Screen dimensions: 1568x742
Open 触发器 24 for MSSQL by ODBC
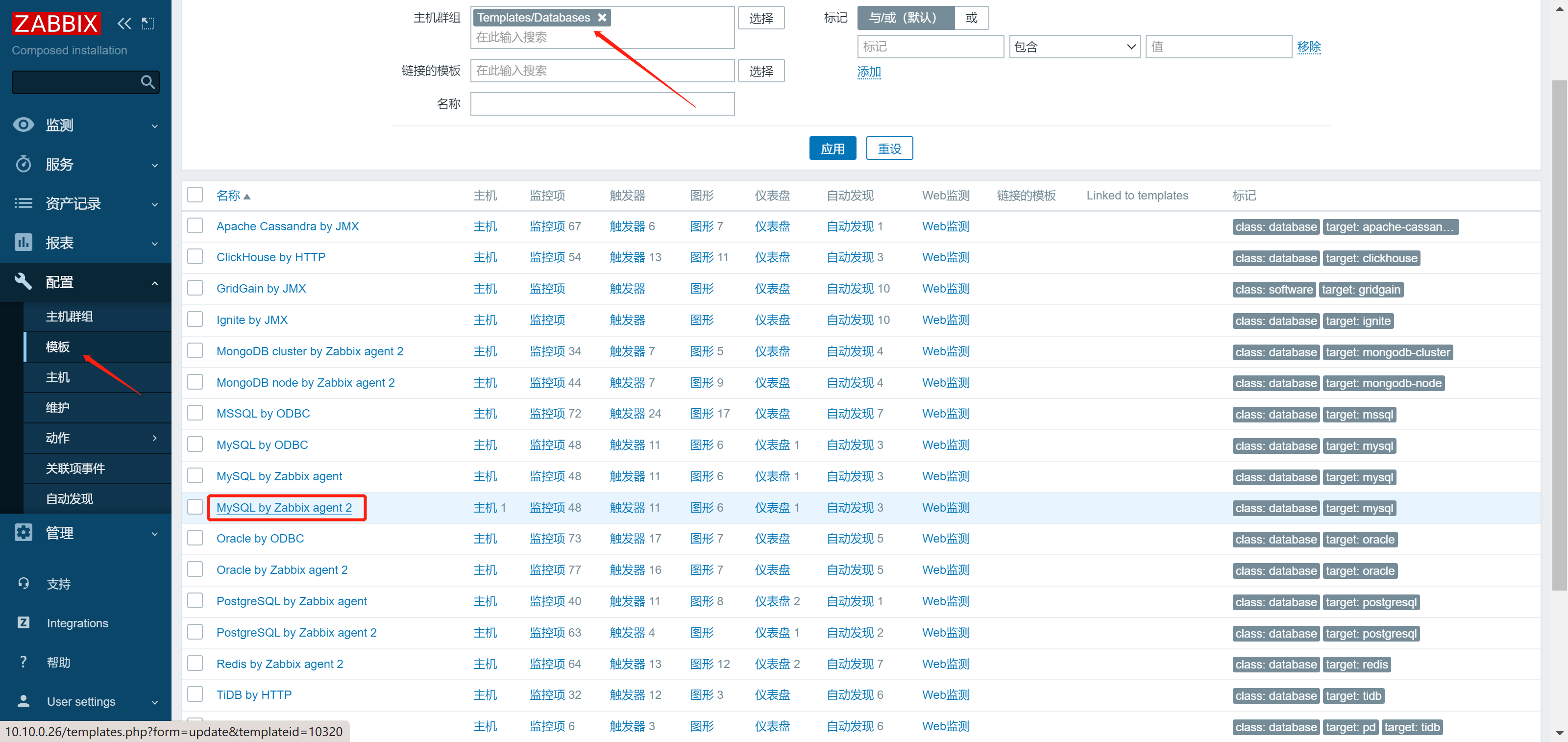click(635, 413)
